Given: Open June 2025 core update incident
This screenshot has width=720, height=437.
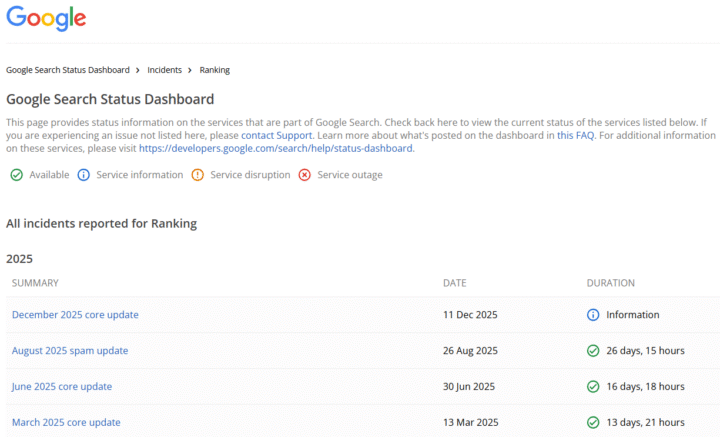Looking at the screenshot, I should click(62, 387).
